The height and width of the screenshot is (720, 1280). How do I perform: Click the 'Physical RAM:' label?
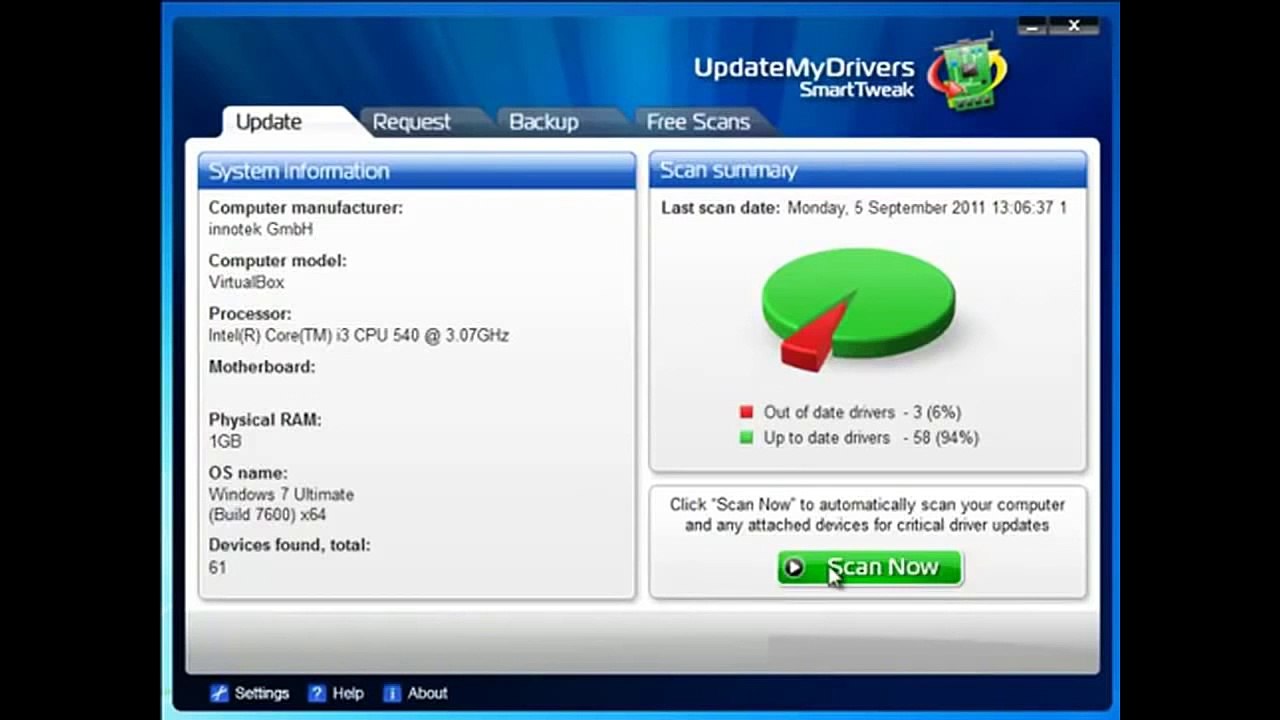(265, 420)
